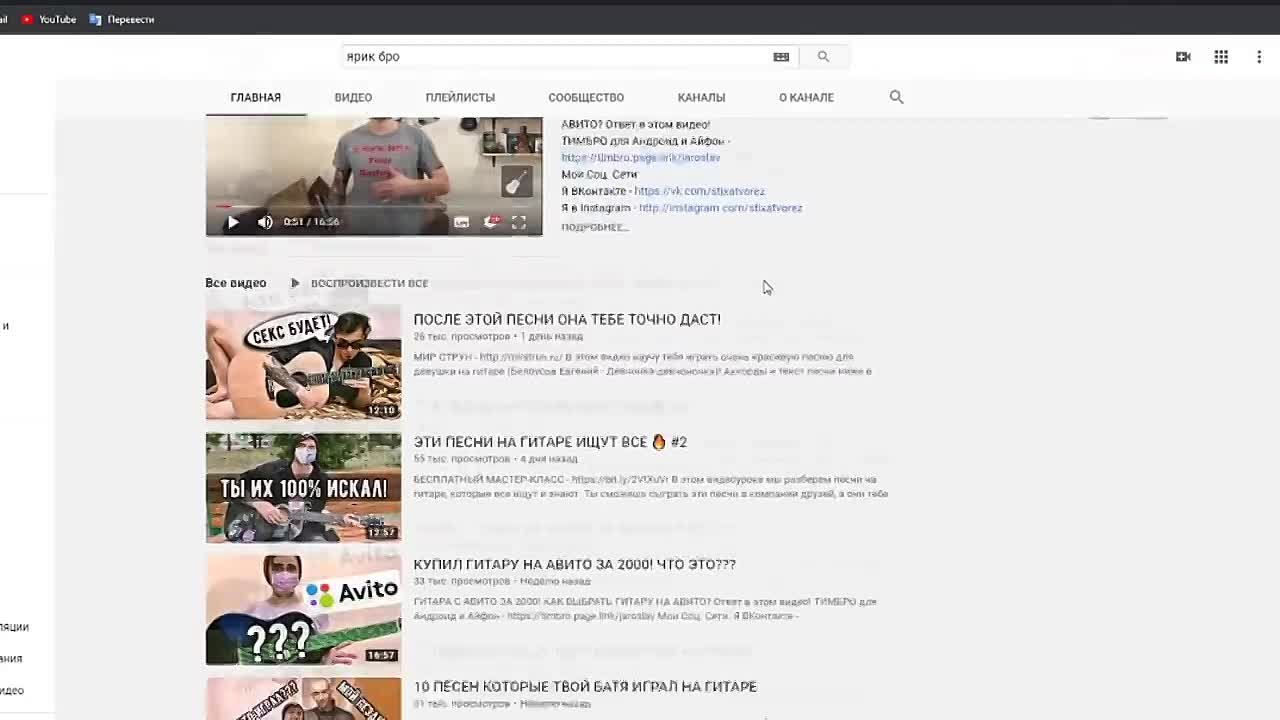Toggle subtitles on the featured video
This screenshot has height=720, width=1280.
(461, 222)
